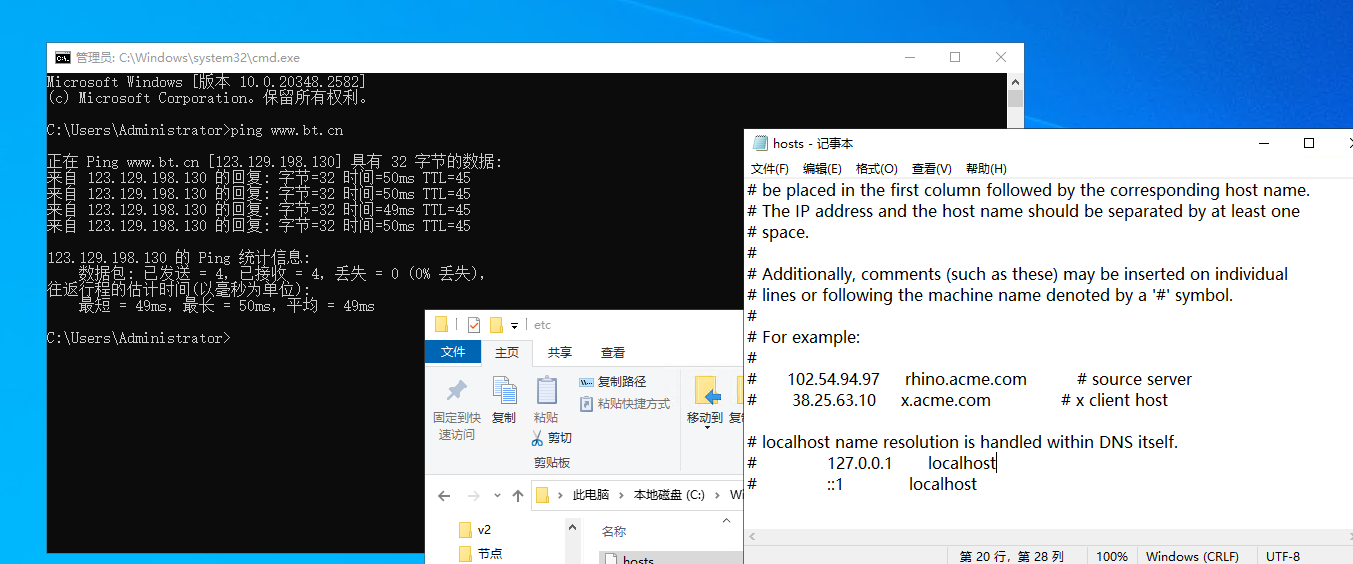Click 本地磁盘 (C:) in the address bar
This screenshot has height=564, width=1353.
[668, 495]
